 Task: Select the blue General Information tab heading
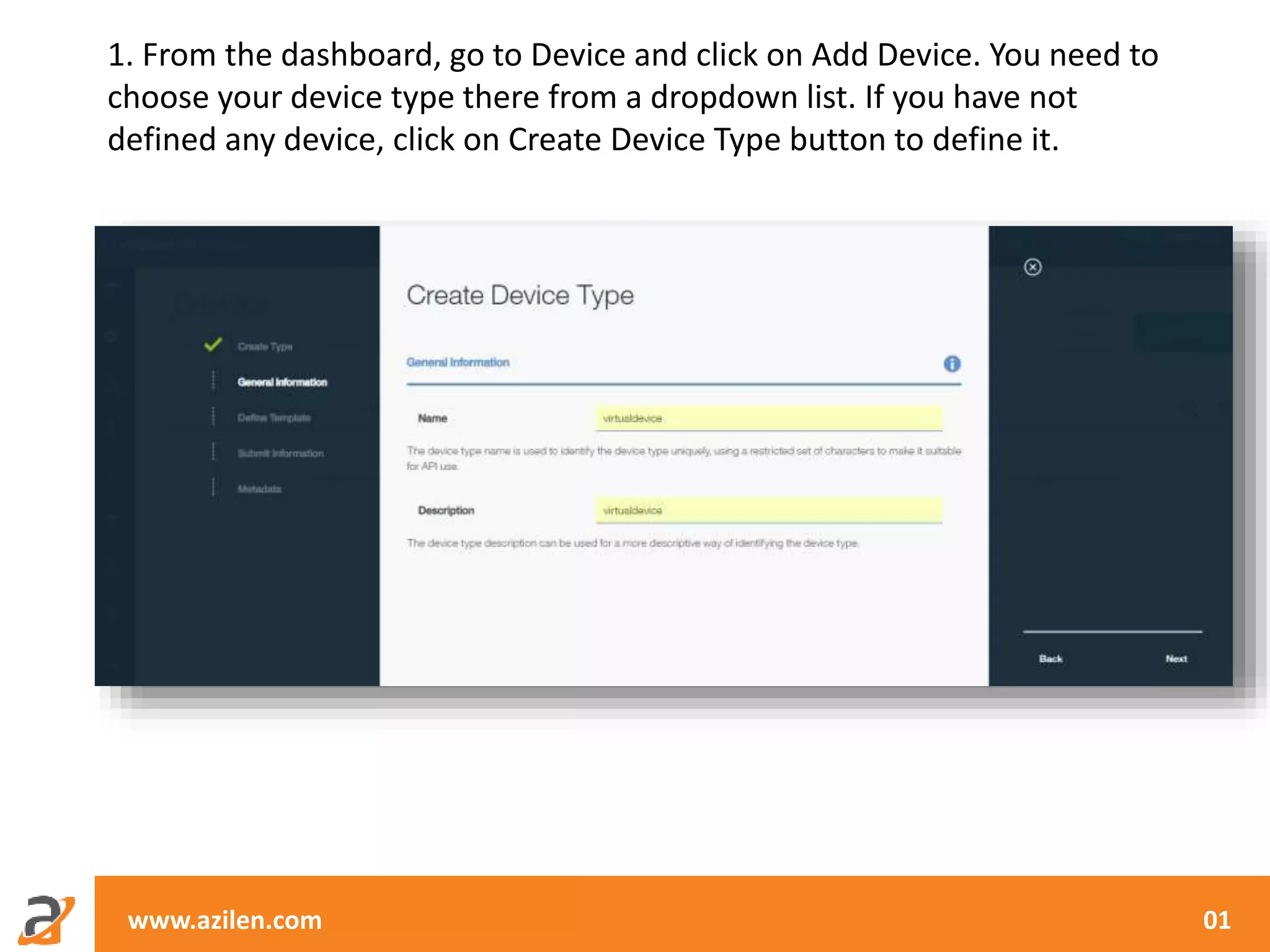[458, 362]
